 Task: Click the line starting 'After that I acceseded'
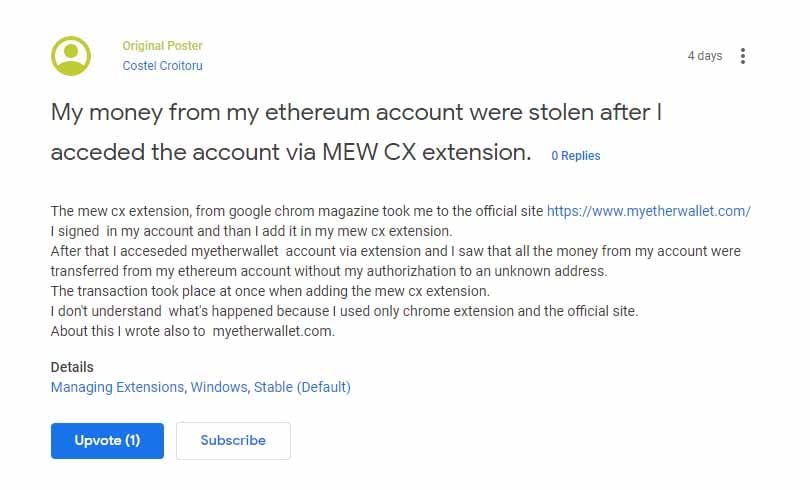(396, 261)
